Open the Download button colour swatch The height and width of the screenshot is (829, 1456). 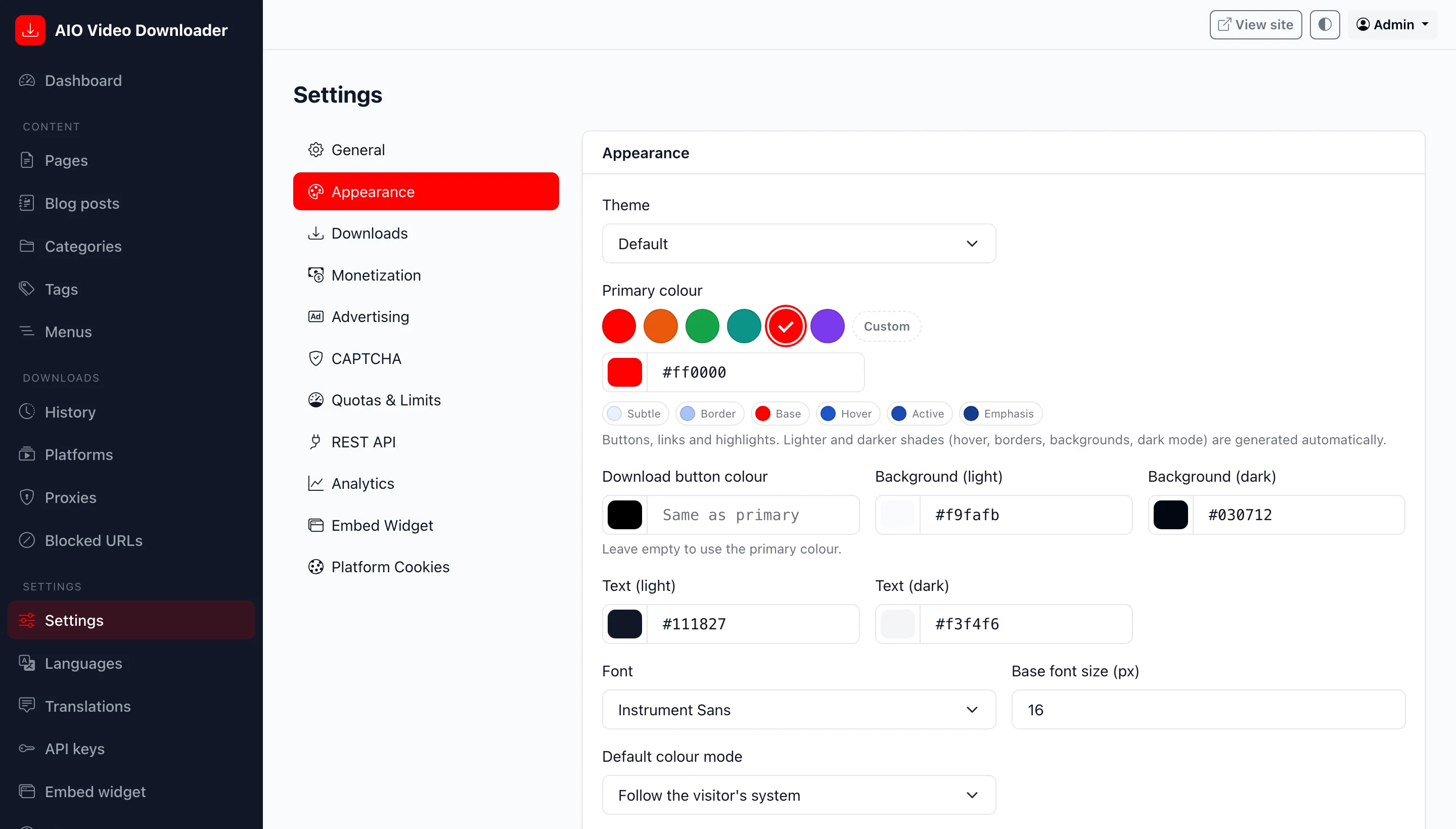(x=625, y=515)
